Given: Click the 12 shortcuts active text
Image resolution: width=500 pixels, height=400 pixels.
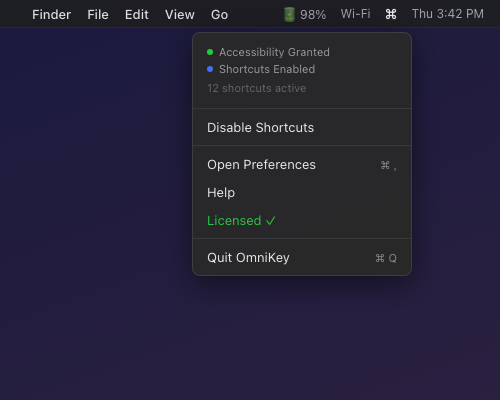Looking at the screenshot, I should tap(256, 88).
